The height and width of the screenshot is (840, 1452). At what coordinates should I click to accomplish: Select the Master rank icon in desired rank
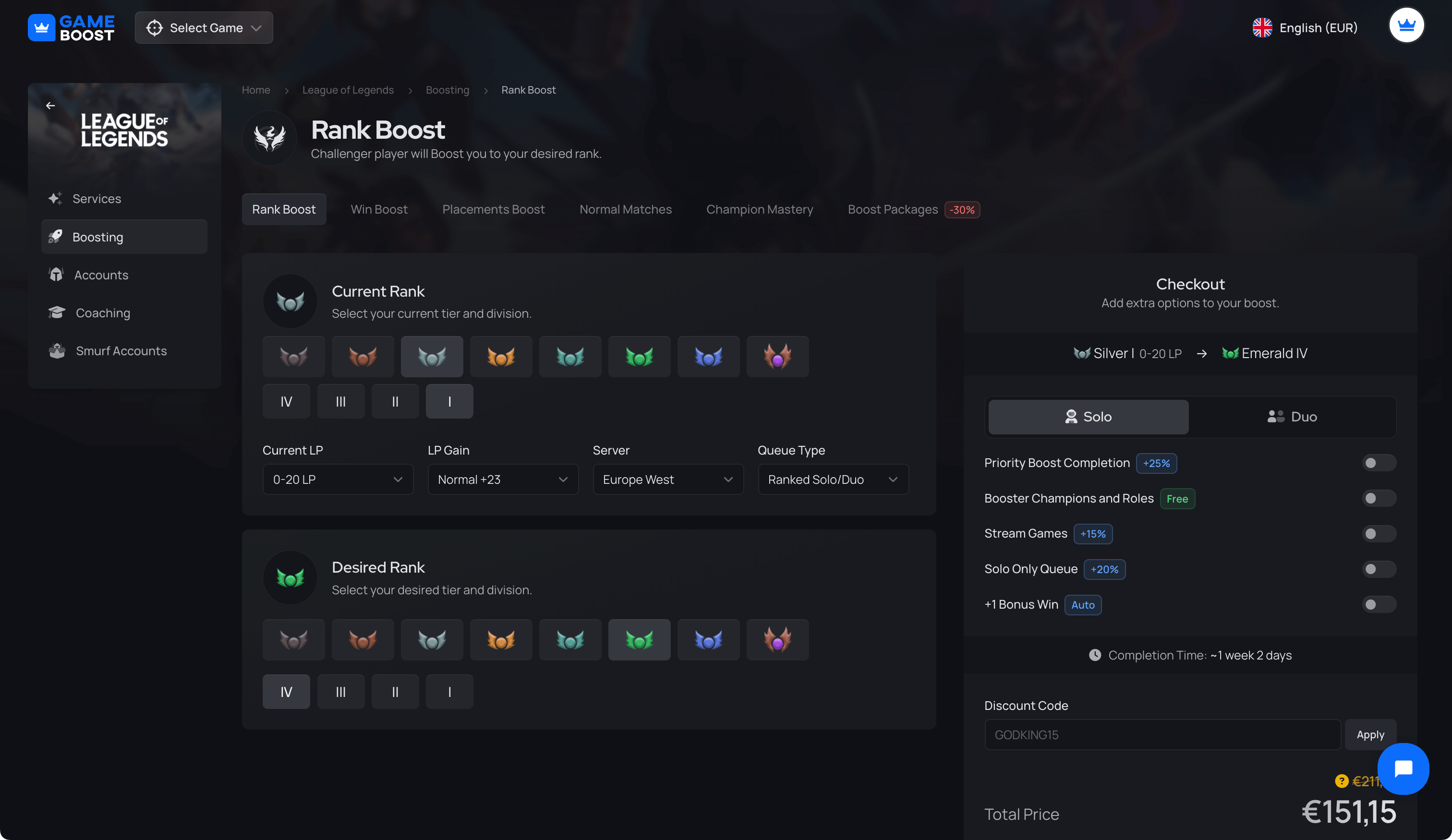coord(778,639)
